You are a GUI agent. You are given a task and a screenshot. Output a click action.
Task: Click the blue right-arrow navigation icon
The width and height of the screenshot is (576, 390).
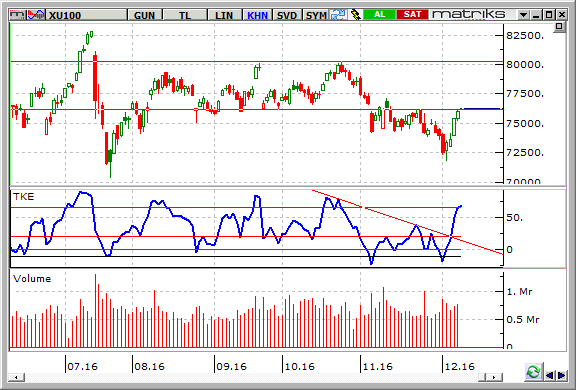coord(562,375)
